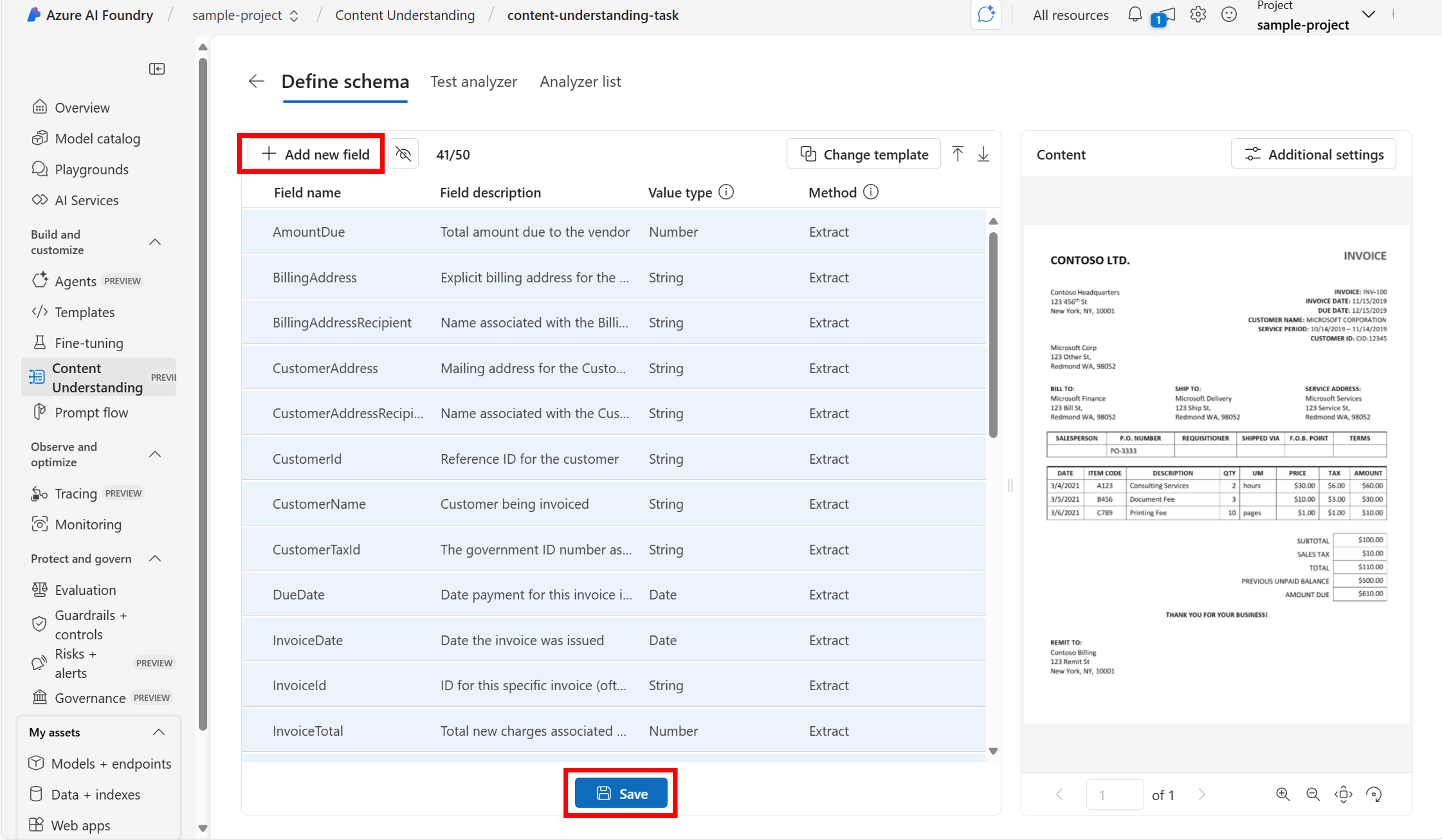The width and height of the screenshot is (1442, 840).
Task: Show Value type info tooltip icon
Action: pos(725,192)
